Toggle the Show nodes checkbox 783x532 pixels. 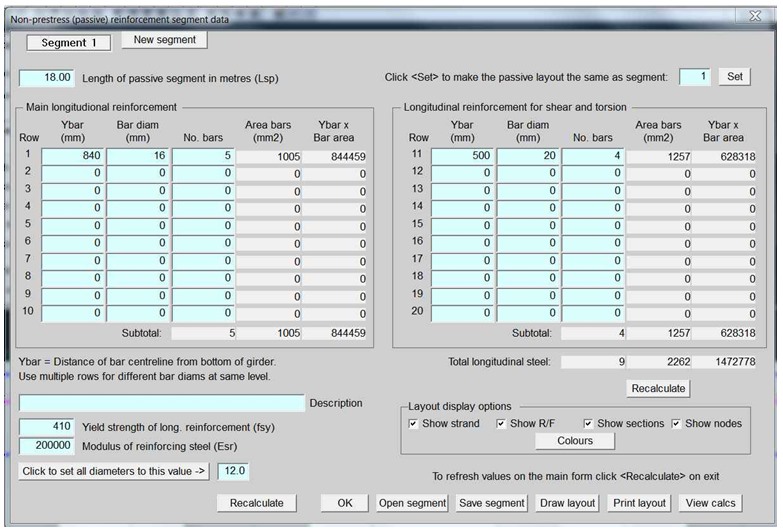(x=676, y=424)
